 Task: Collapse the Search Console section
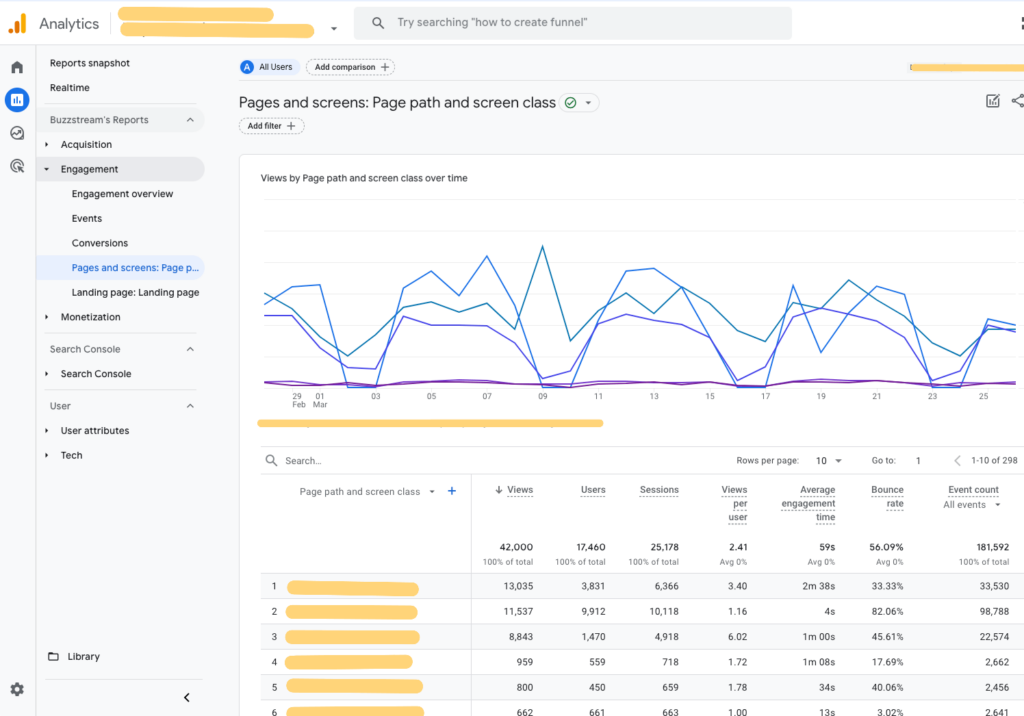[189, 348]
